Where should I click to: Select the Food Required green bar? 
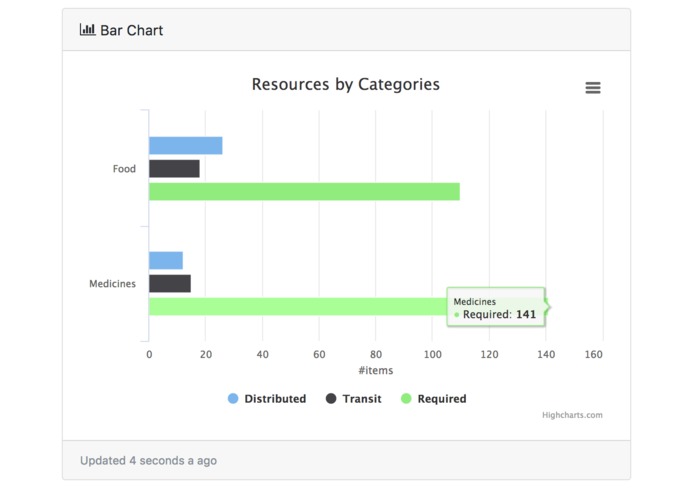305,192
